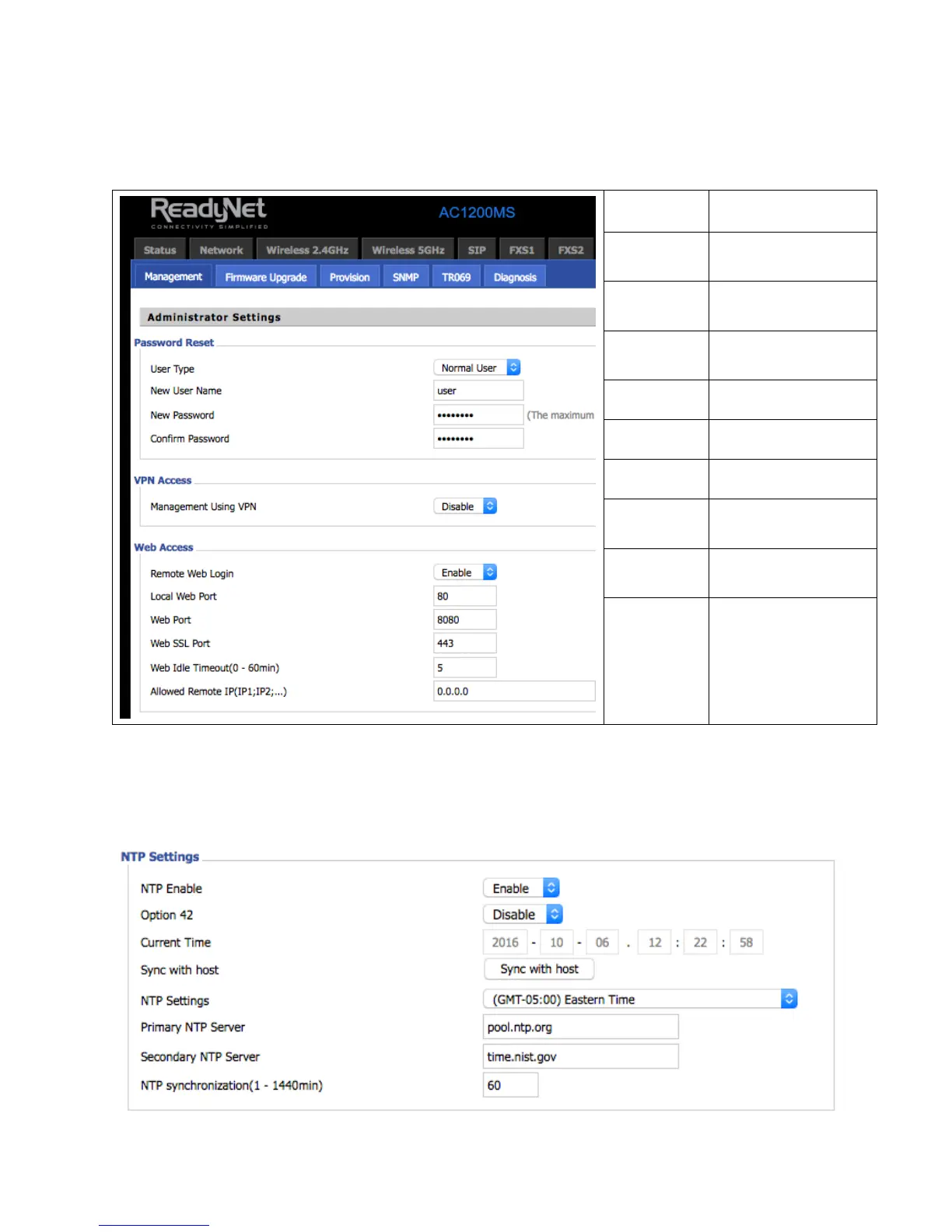Viewport: 952px width, 1232px height.
Task: Click the NTP Settings section heading
Action: tap(160, 856)
